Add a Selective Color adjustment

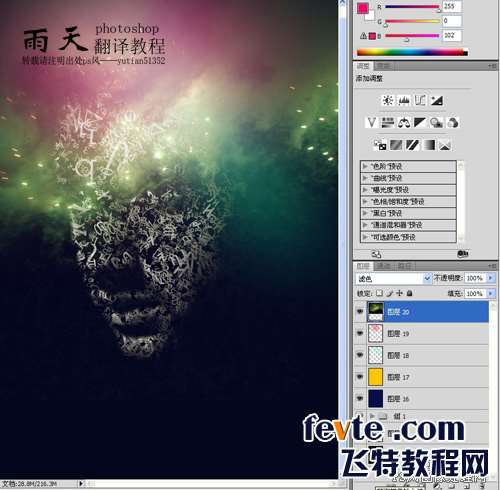tap(445, 145)
